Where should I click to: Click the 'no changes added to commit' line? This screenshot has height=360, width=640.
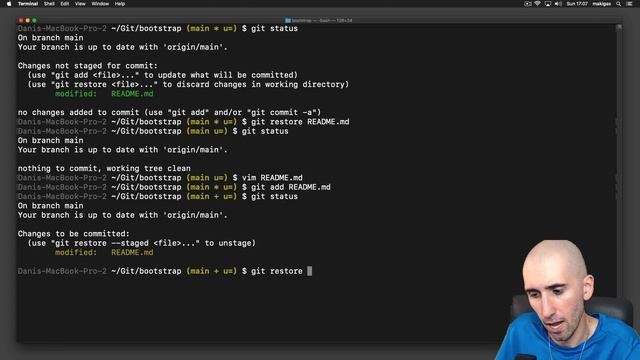tap(169, 112)
